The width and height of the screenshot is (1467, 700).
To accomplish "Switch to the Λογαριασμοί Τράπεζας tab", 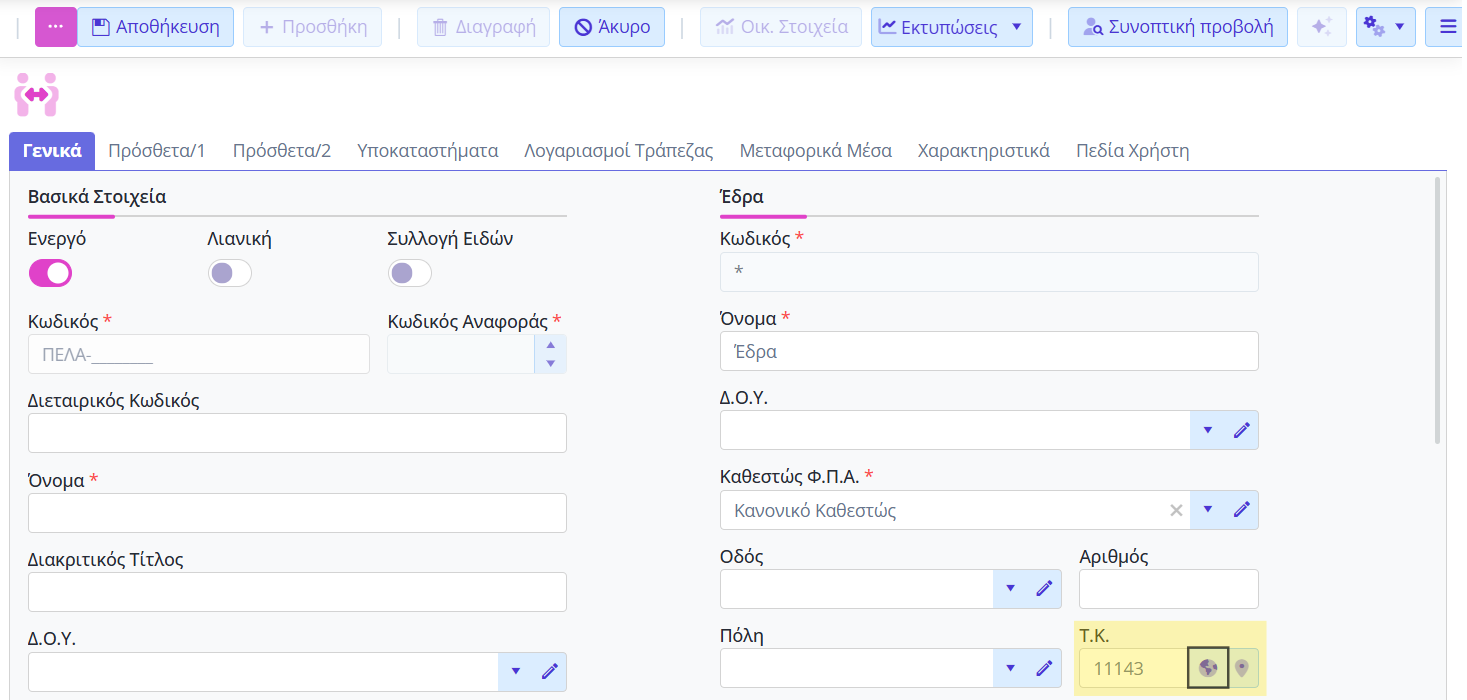I will pos(618,151).
